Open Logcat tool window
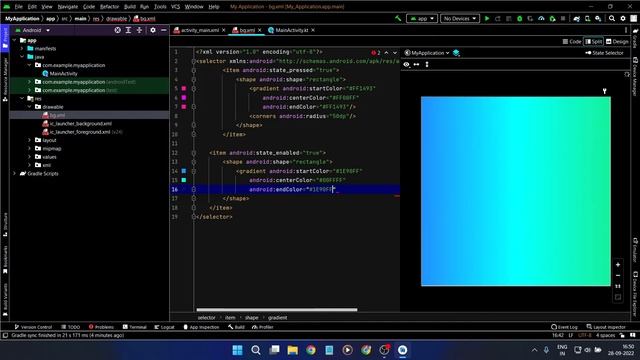The image size is (640, 360). tap(164, 327)
